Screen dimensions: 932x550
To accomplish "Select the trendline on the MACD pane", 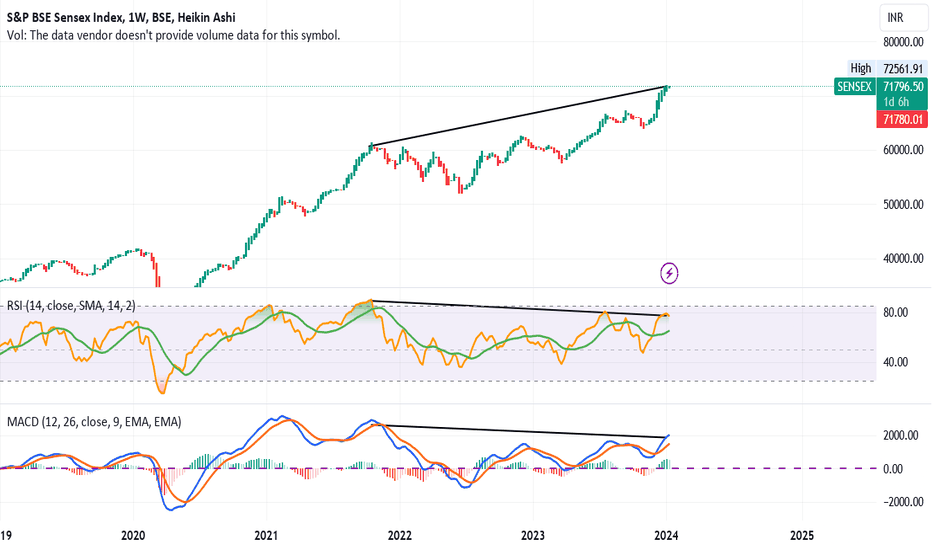I will pos(517,431).
